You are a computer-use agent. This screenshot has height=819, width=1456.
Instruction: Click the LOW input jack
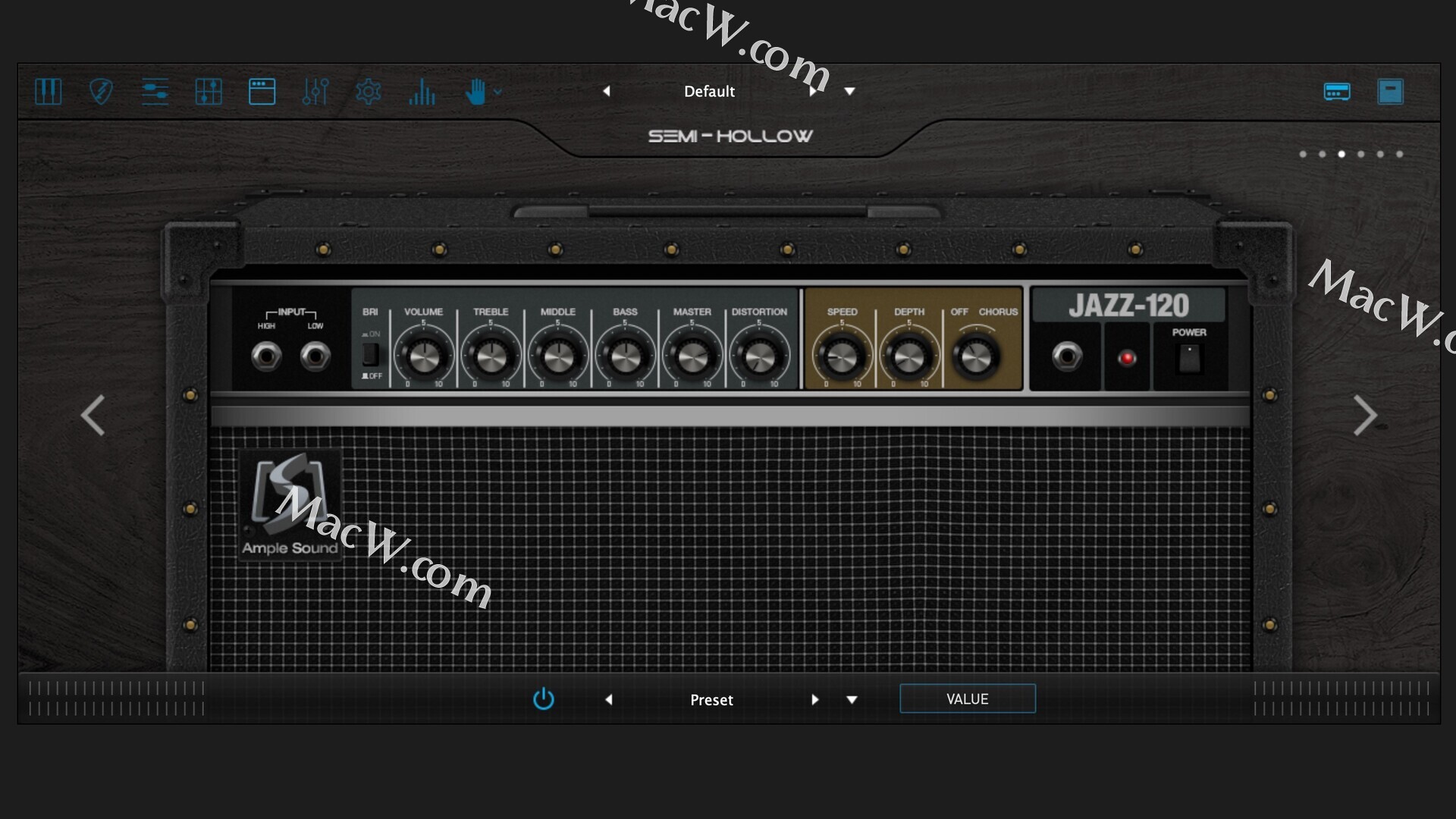(315, 356)
